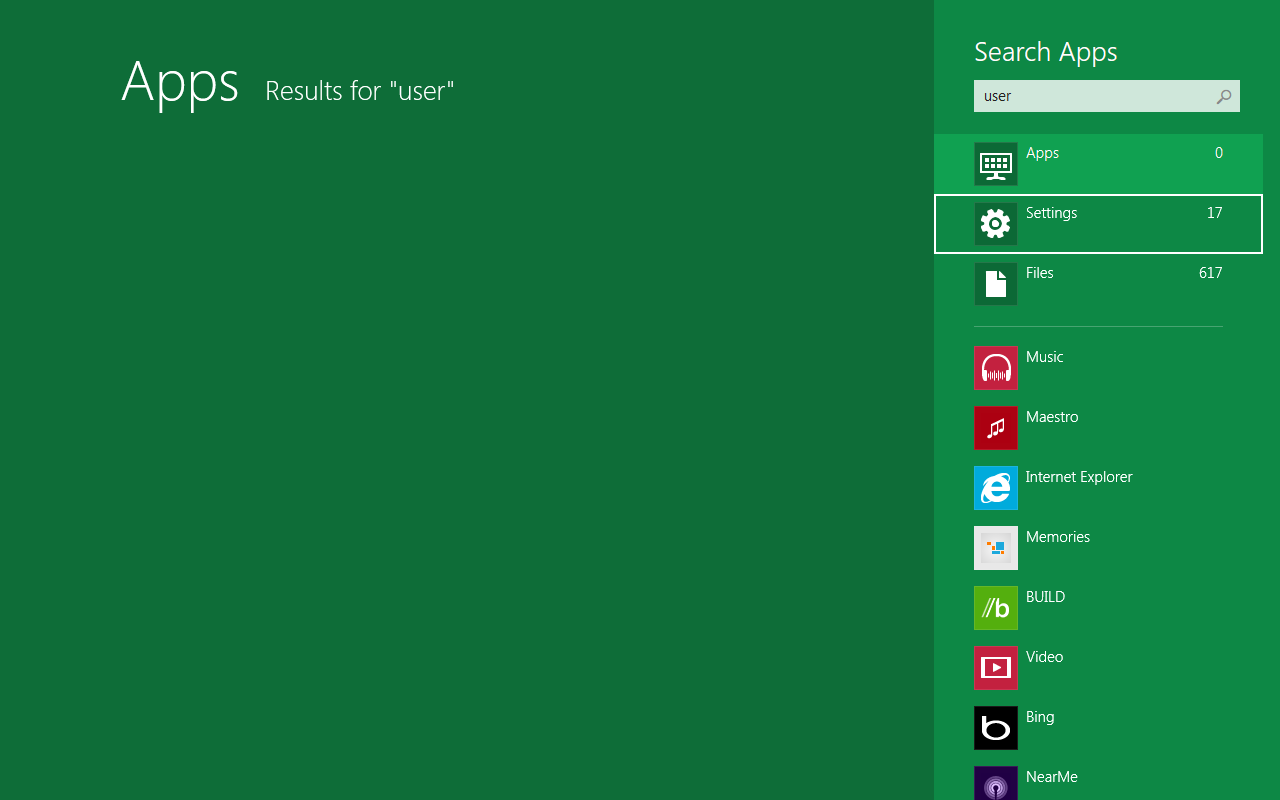1280x800 pixels.
Task: Switch to Settings results category
Action: tap(1098, 224)
